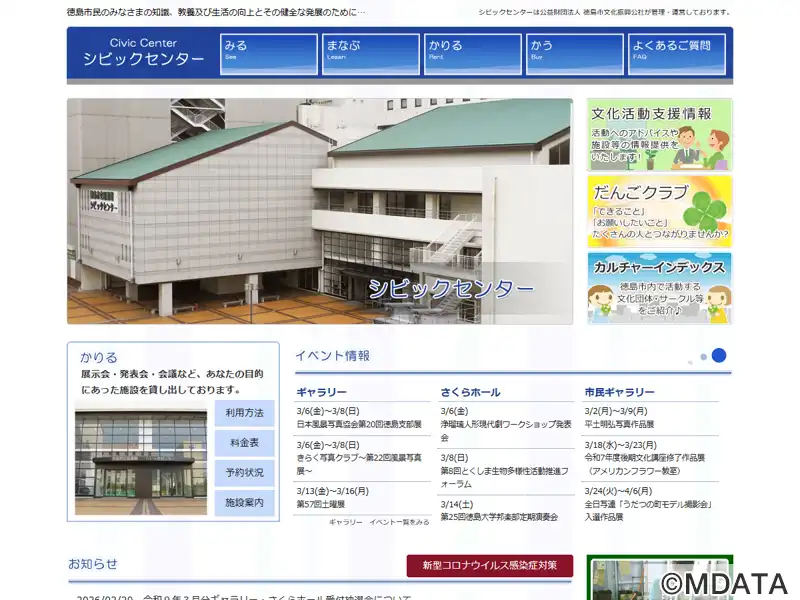Click the 新型コロナウイルス感染症対策 button
This screenshot has height=600, width=800.
point(490,566)
